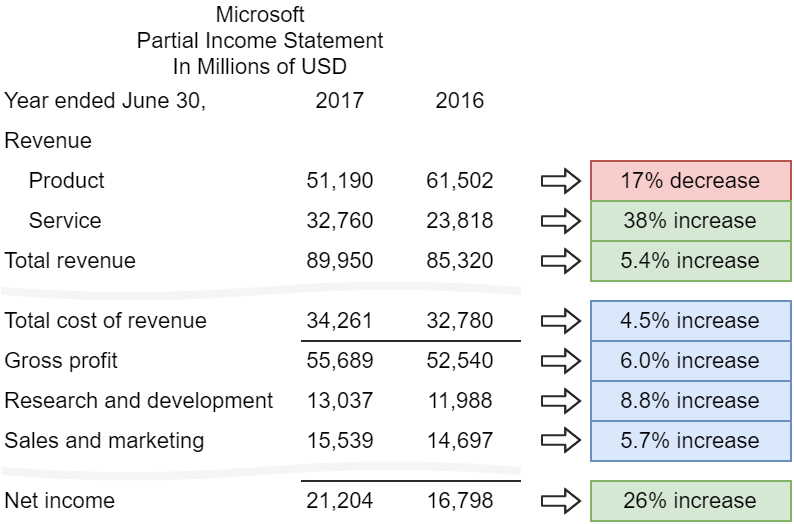Click the Product 2016 value 61,502
794x524 pixels.
(x=459, y=181)
